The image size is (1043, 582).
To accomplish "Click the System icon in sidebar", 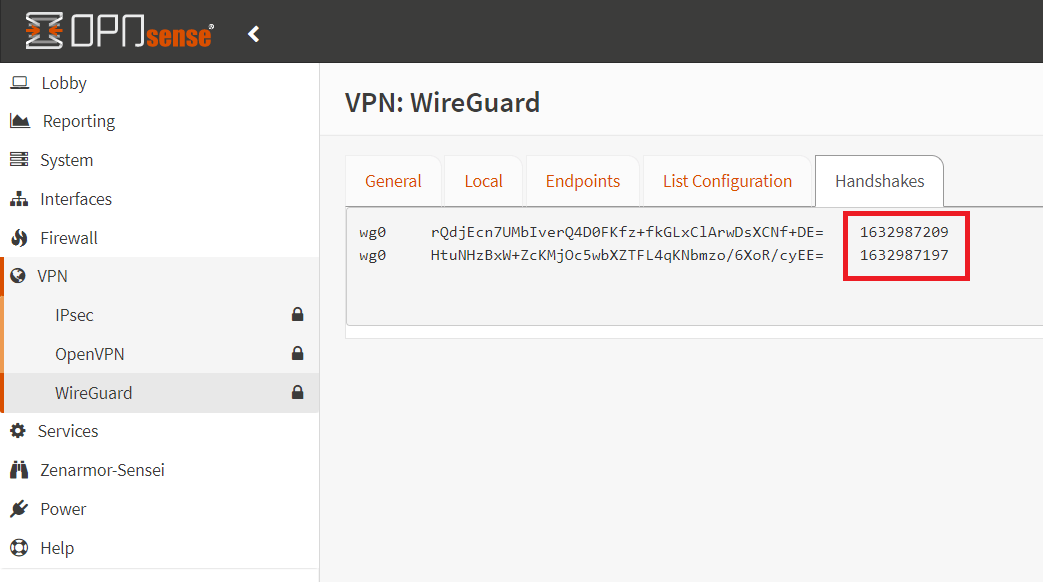I will [22, 160].
